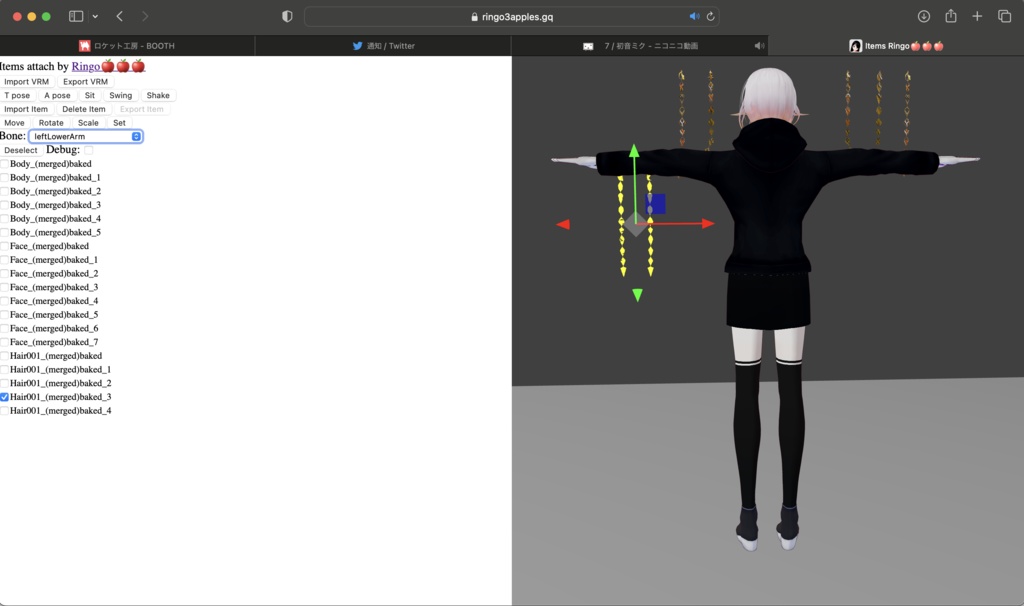
Task: Show tab overview icon
Action: 1004,16
